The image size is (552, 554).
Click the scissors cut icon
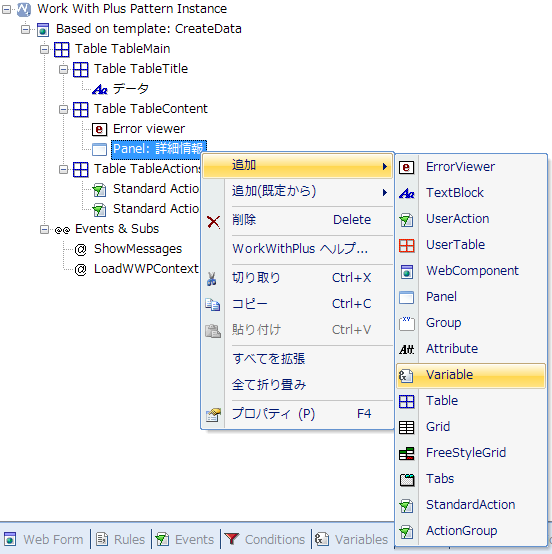click(x=212, y=279)
